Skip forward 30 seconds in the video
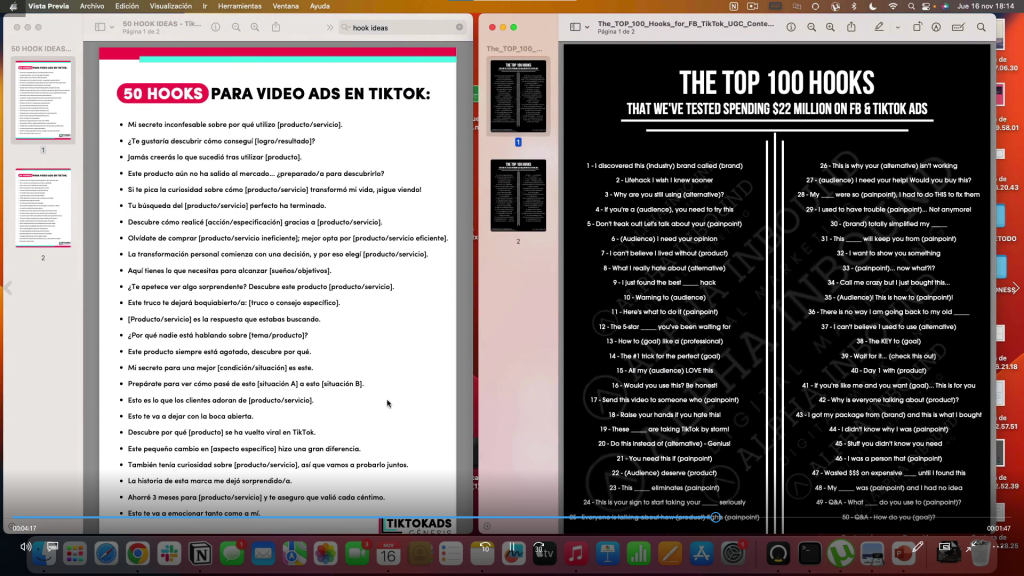Image resolution: width=1024 pixels, height=576 pixels. pos(539,547)
